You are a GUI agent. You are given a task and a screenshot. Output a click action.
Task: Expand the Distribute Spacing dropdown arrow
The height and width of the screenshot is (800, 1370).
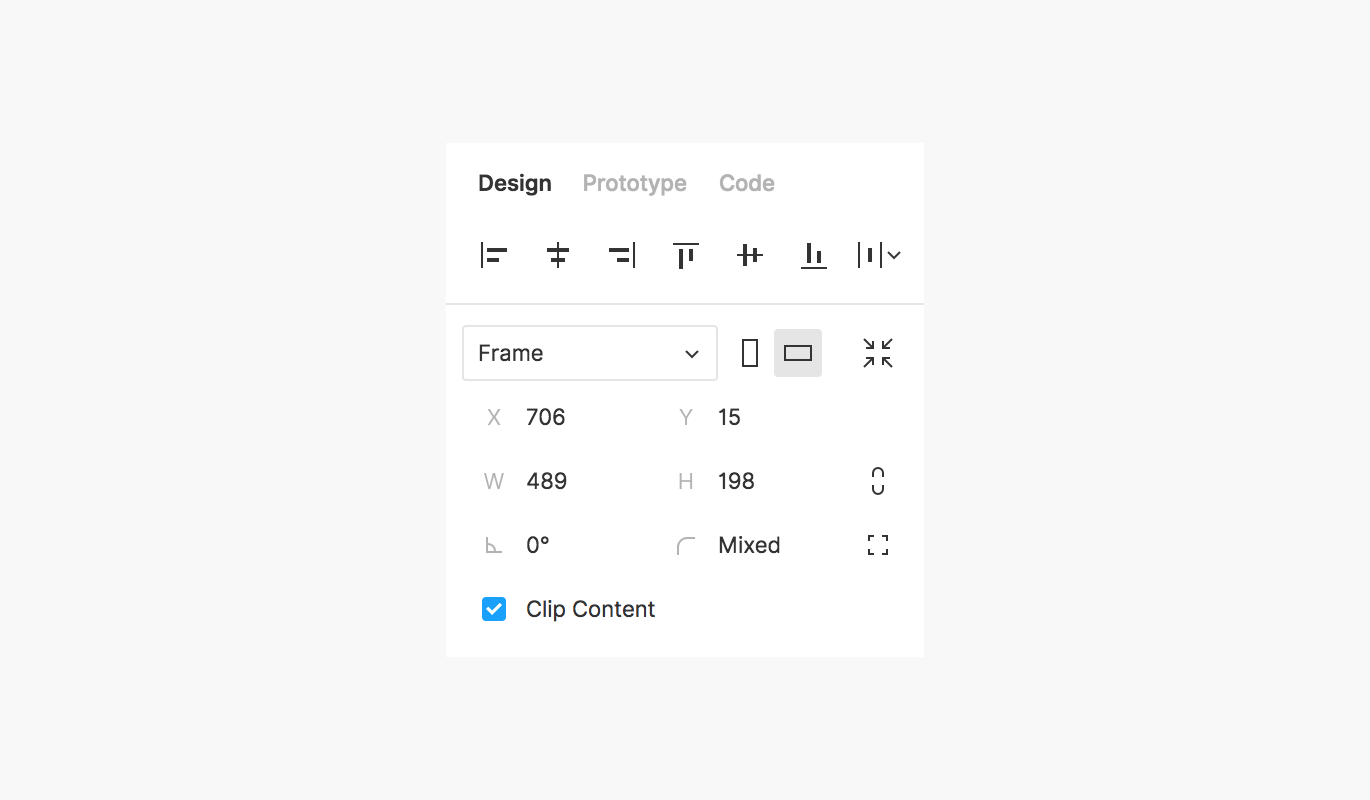[x=894, y=255]
